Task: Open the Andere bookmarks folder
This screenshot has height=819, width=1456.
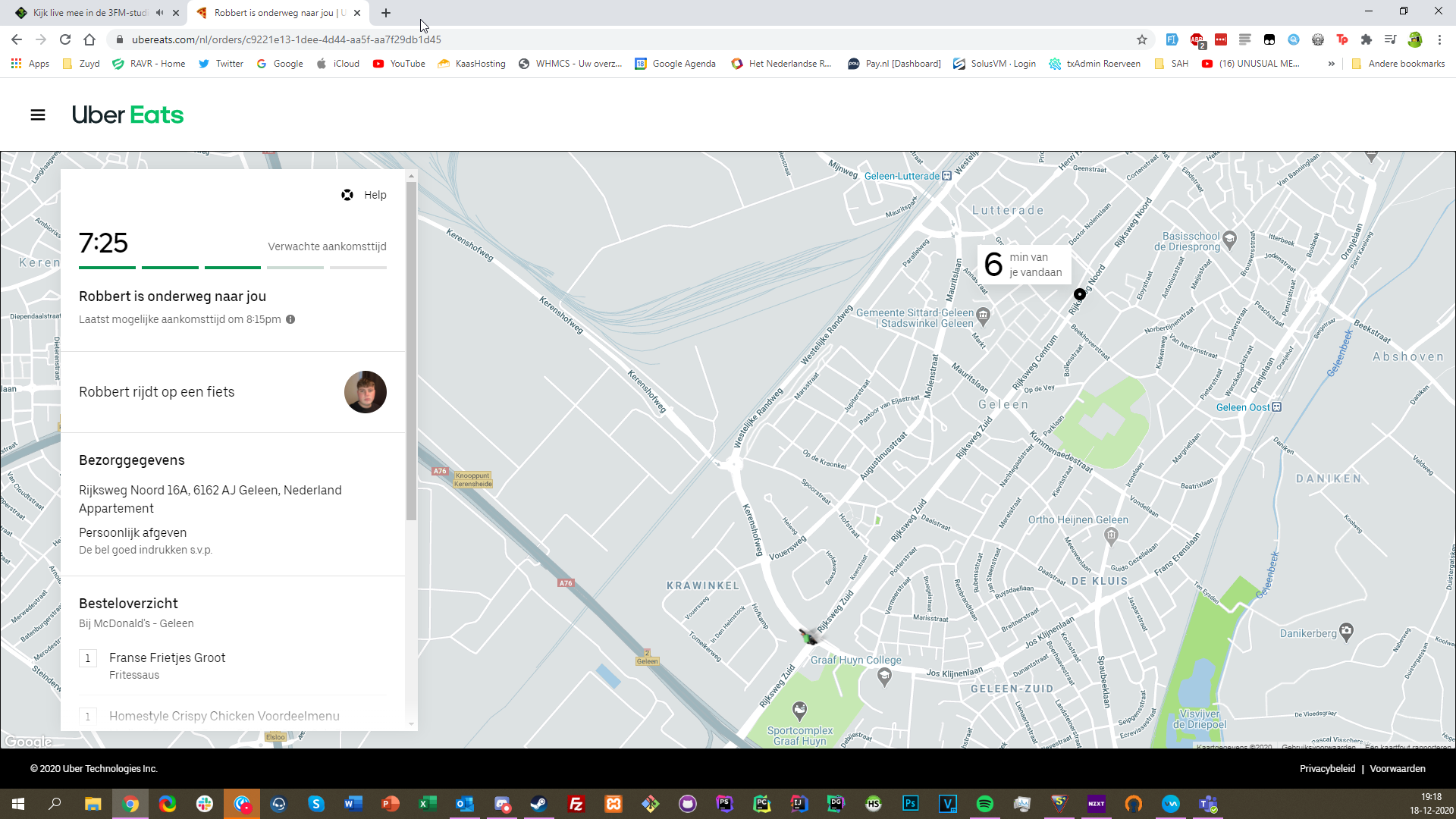Action: tap(1398, 64)
